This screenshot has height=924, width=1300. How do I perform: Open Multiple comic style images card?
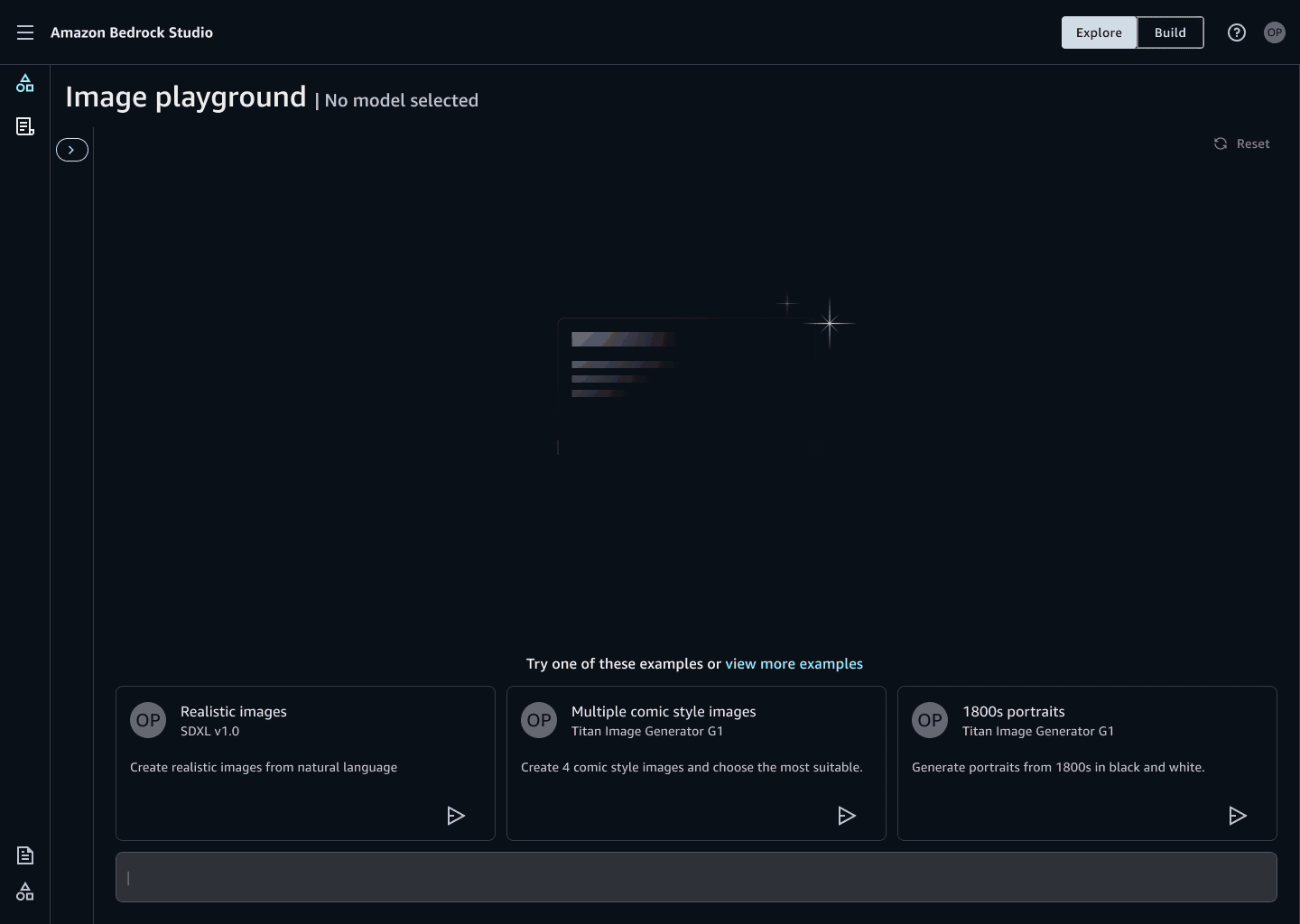coord(696,763)
